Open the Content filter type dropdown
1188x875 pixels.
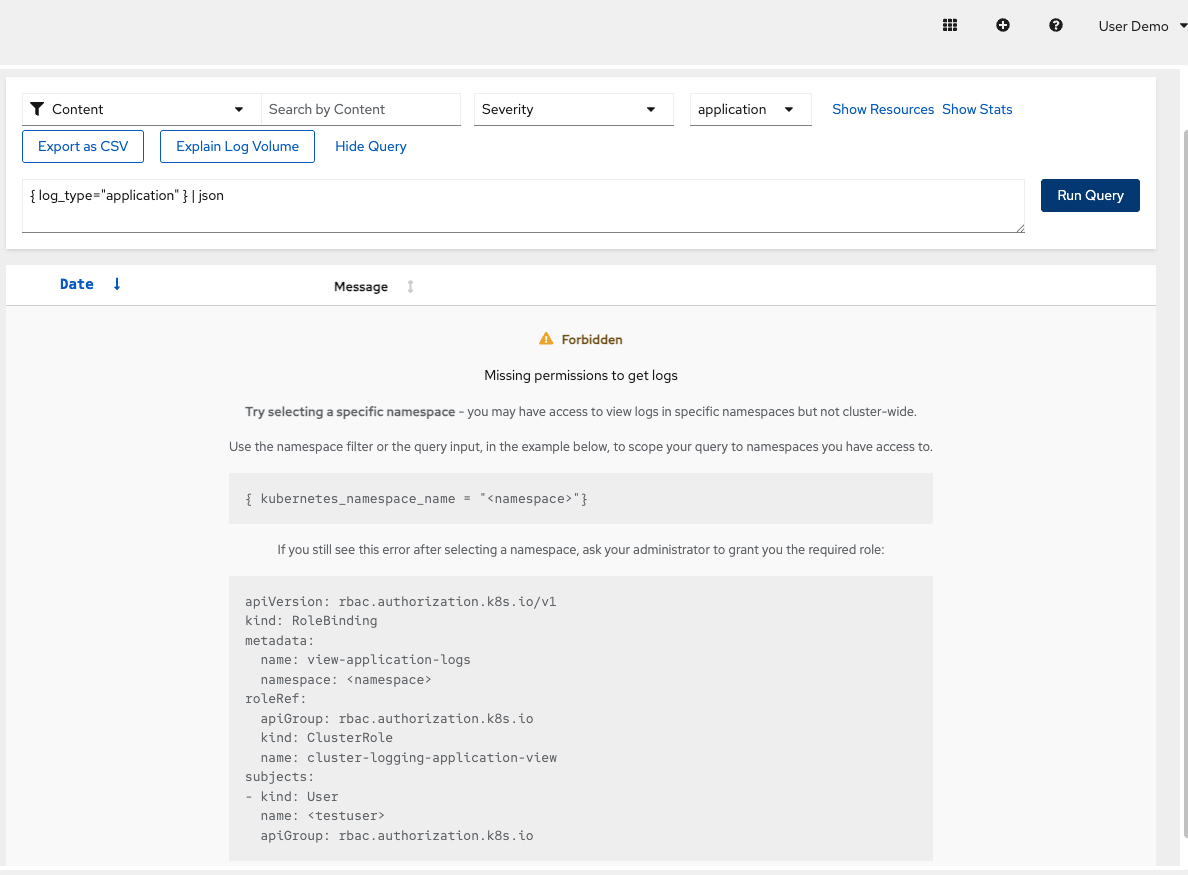[x=141, y=109]
